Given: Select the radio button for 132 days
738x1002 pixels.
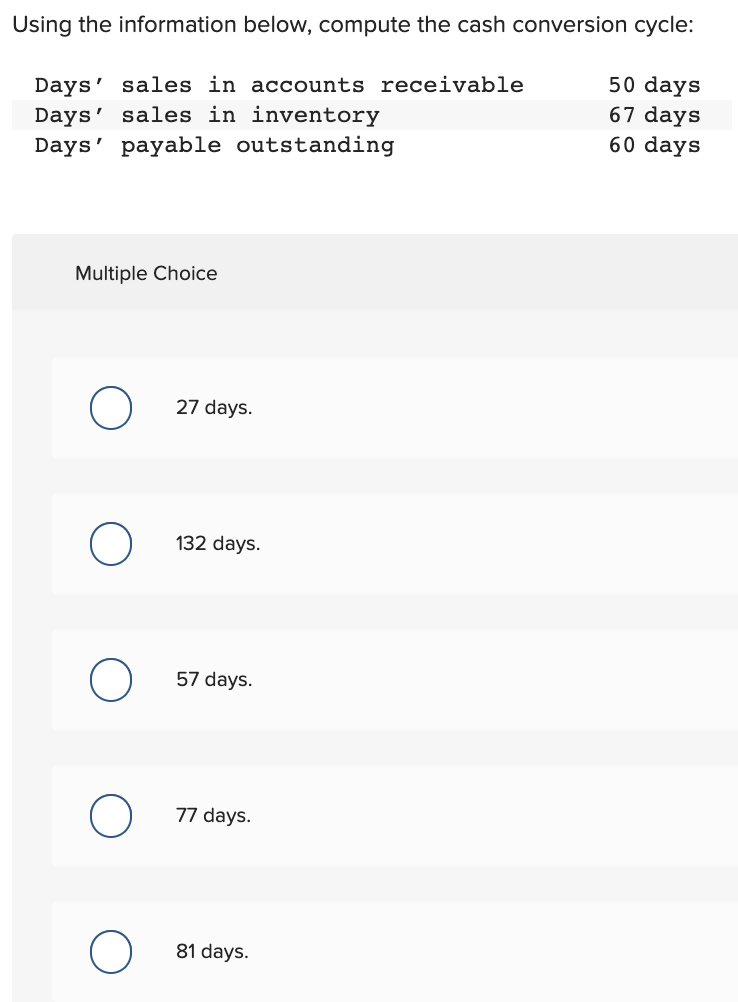Looking at the screenshot, I should pyautogui.click(x=110, y=544).
